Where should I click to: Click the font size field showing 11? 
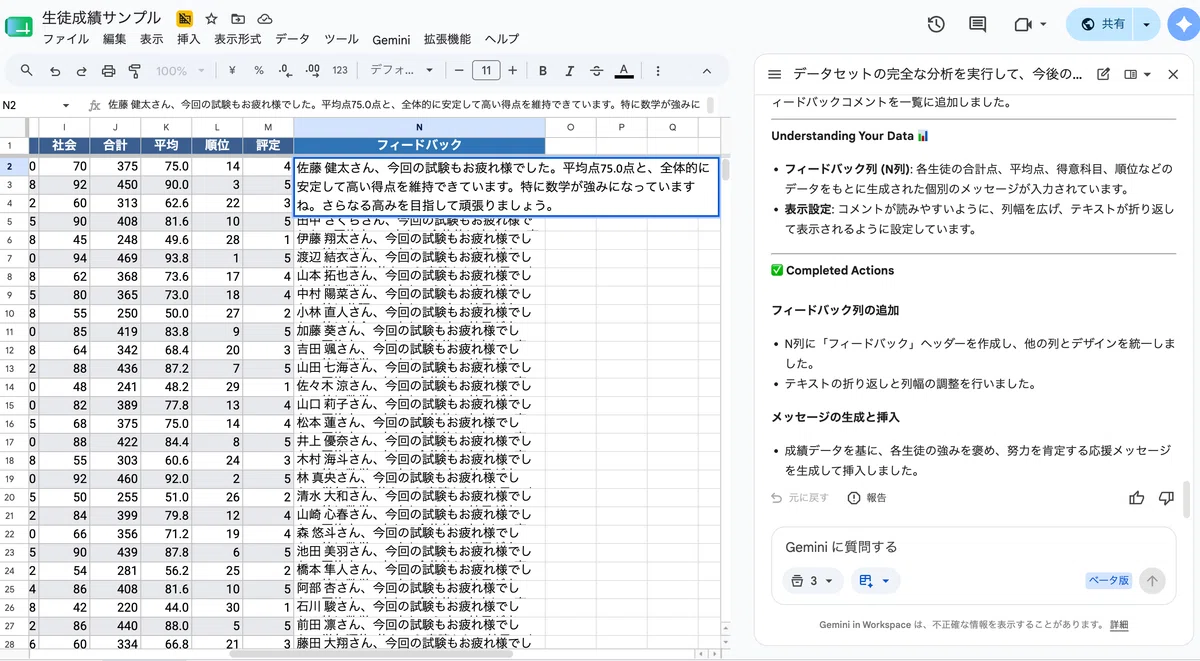click(x=486, y=71)
